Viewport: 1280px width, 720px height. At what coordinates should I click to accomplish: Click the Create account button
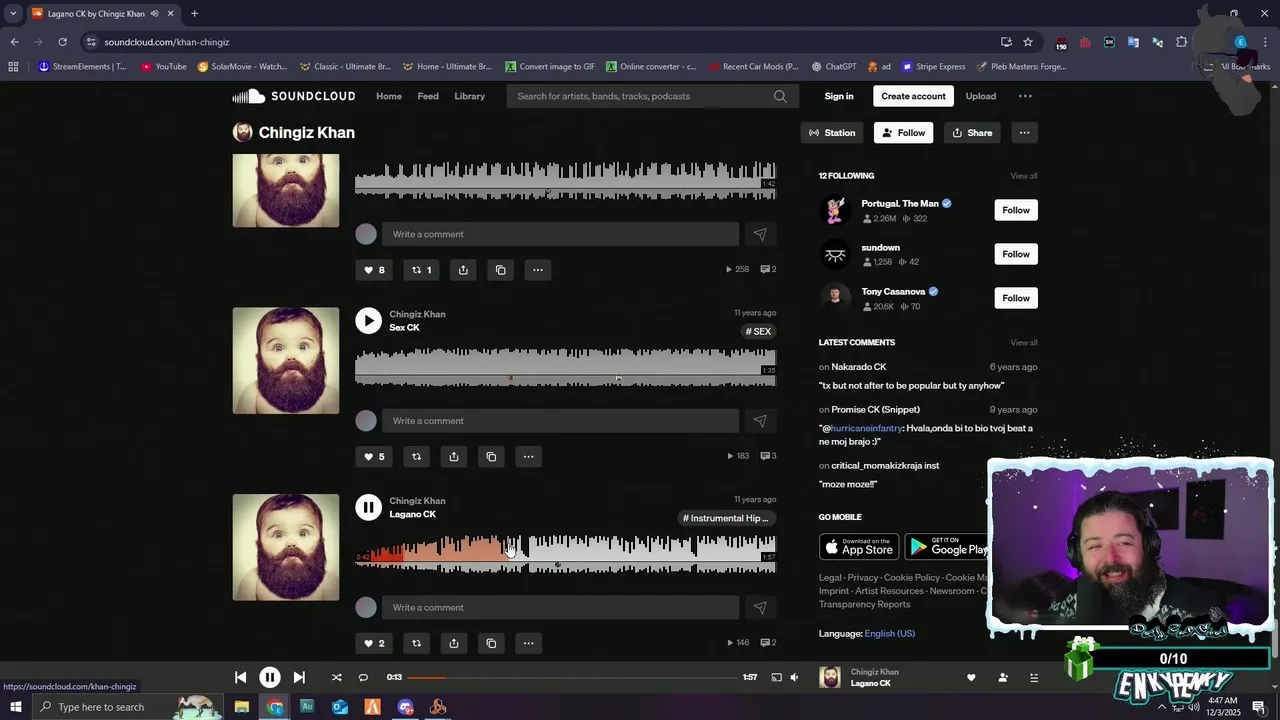tap(913, 96)
